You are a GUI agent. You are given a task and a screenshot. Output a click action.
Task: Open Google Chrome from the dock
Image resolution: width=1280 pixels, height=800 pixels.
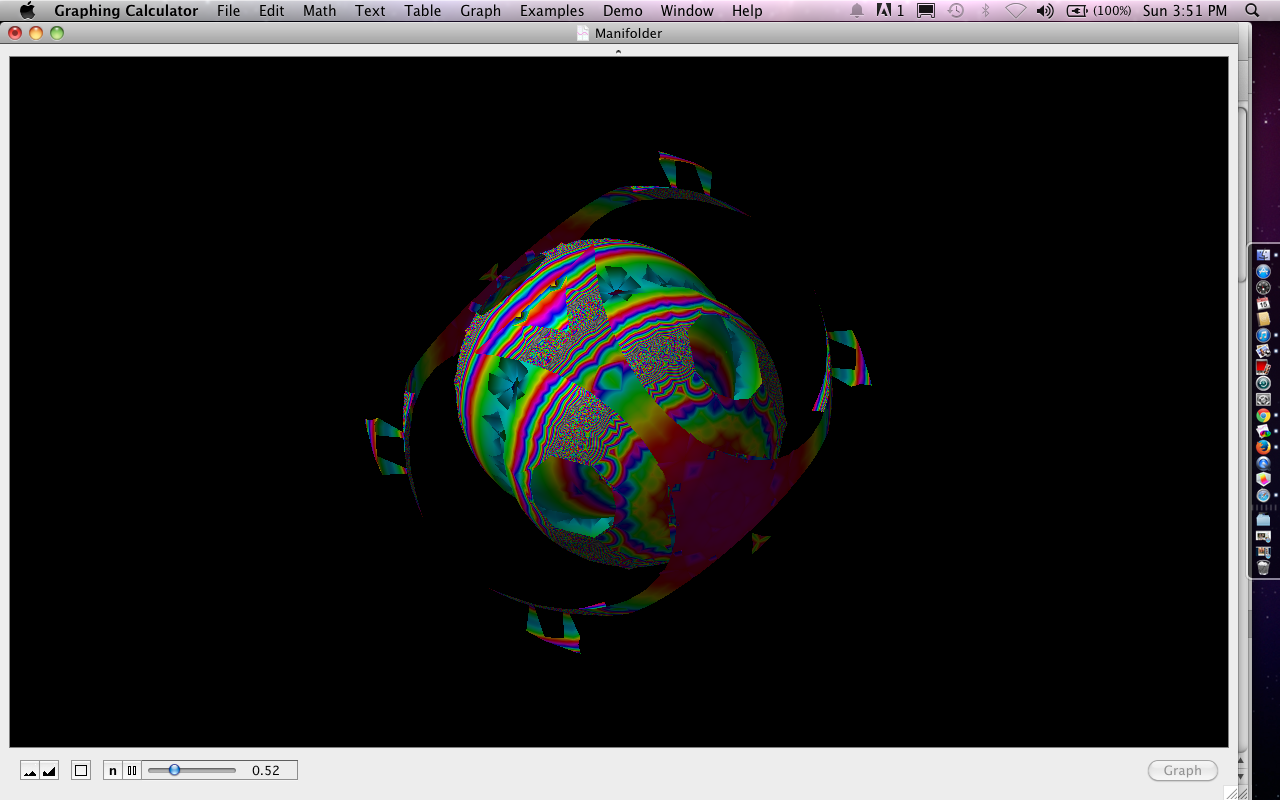[x=1263, y=415]
